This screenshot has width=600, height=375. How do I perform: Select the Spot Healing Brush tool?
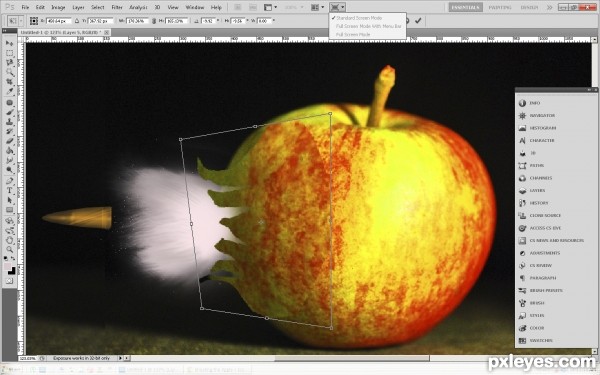(x=10, y=103)
